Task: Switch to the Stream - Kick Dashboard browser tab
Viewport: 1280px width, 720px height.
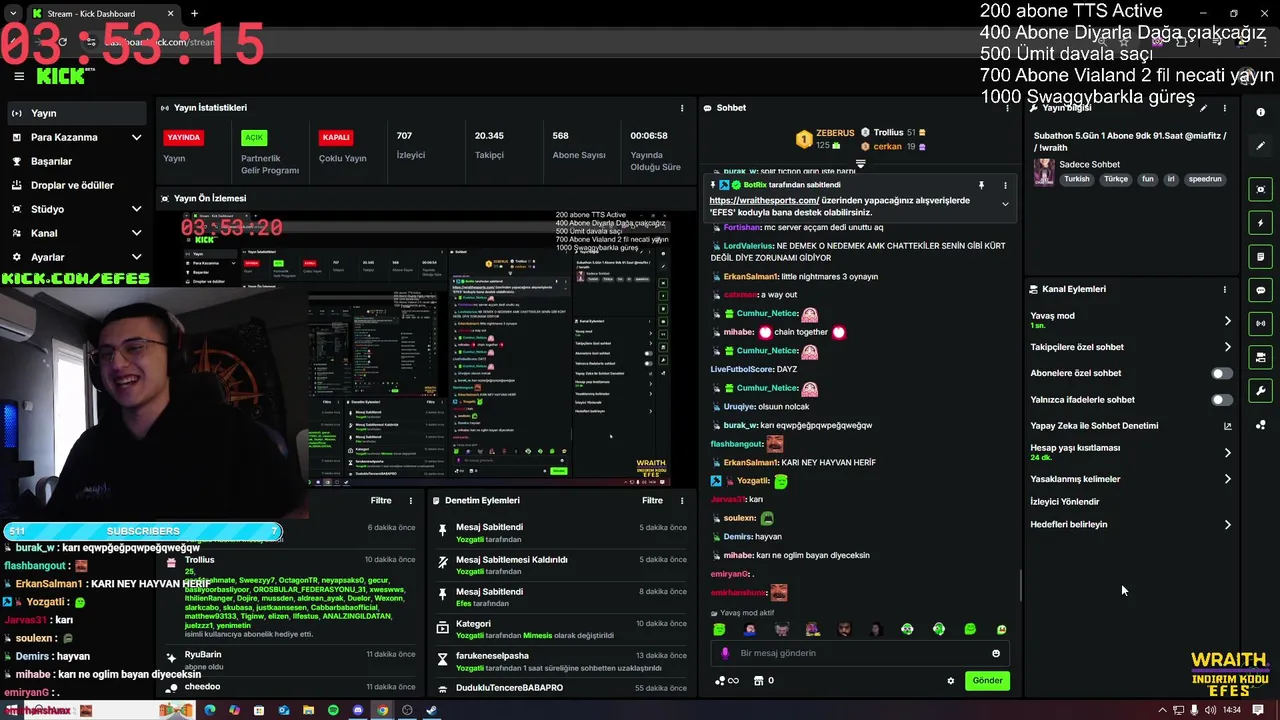Action: [x=102, y=13]
